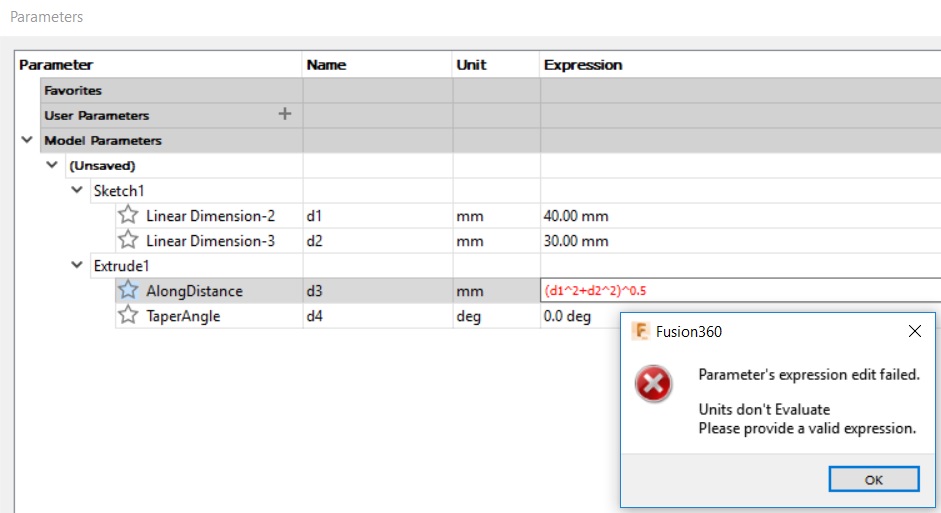Add a new user parameter
This screenshot has height=513, width=941.
[284, 114]
